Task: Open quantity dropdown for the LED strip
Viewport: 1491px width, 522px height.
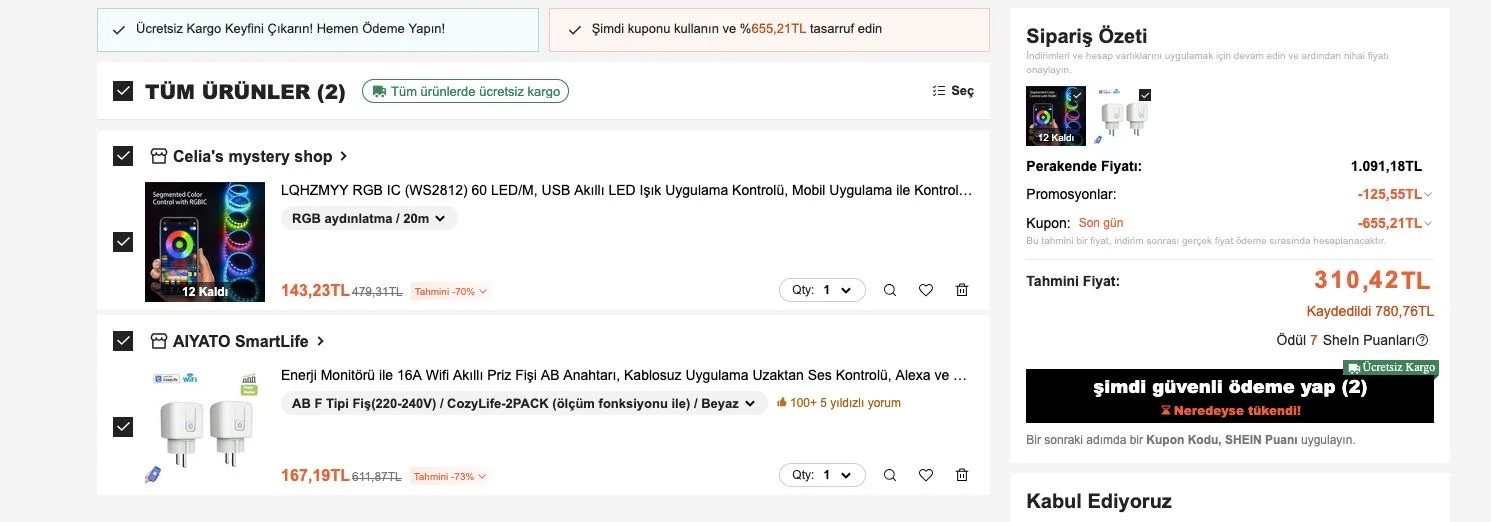Action: 821,290
